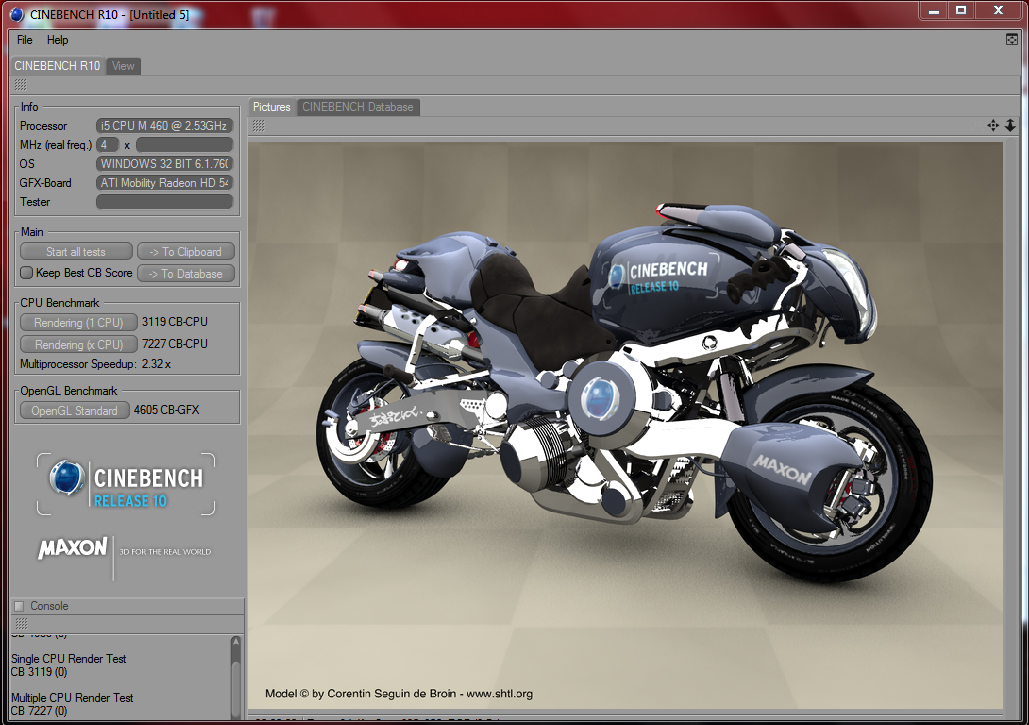Image resolution: width=1029 pixels, height=725 pixels.
Task: Click the CINEBENCH app icon in title bar
Action: tap(16, 14)
